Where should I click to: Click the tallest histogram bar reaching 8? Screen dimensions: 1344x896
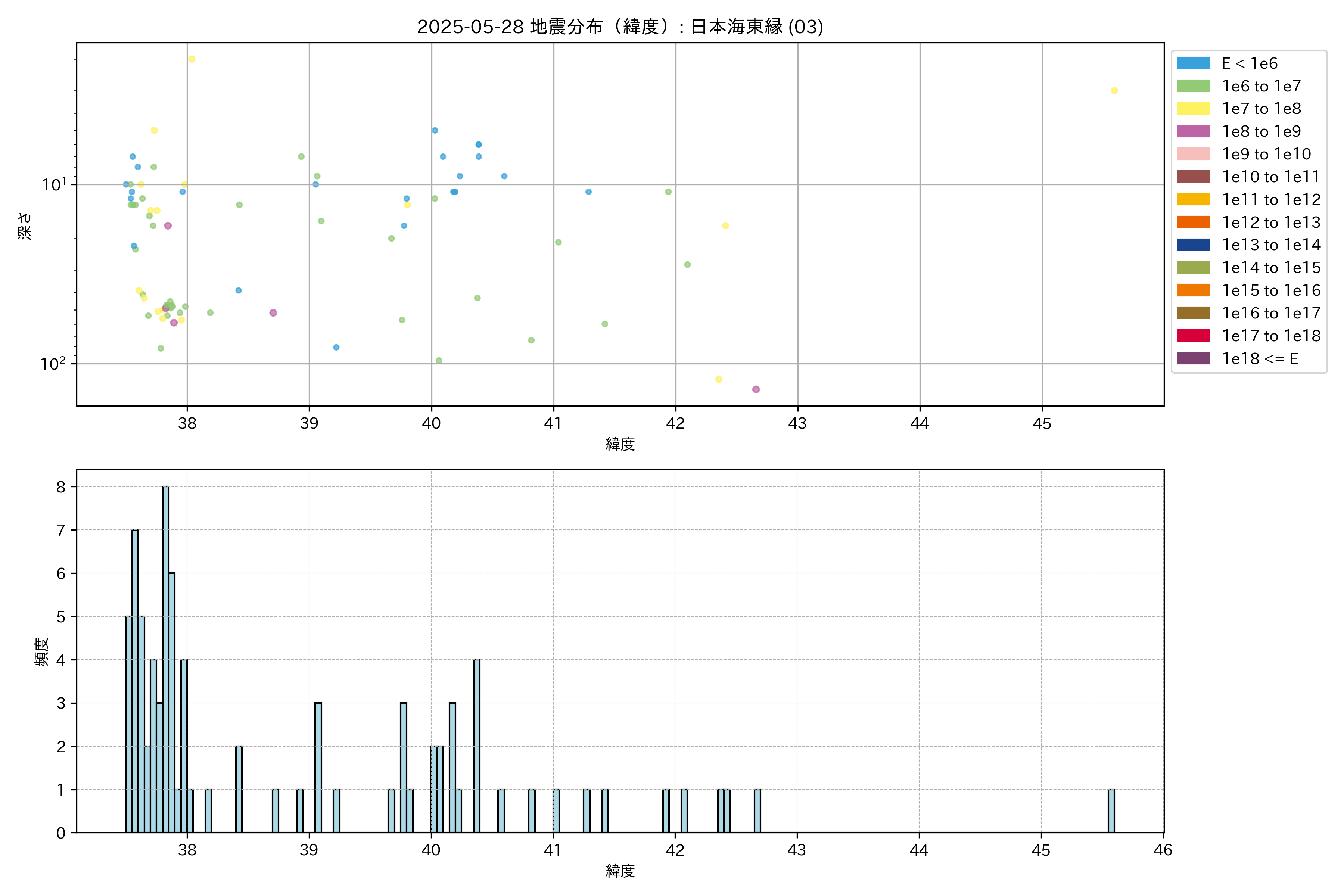(x=166, y=657)
